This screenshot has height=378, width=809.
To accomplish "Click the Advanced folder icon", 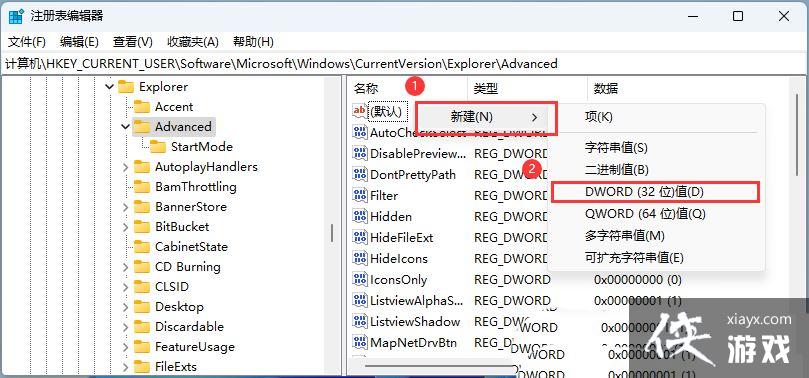I will pos(141,127).
